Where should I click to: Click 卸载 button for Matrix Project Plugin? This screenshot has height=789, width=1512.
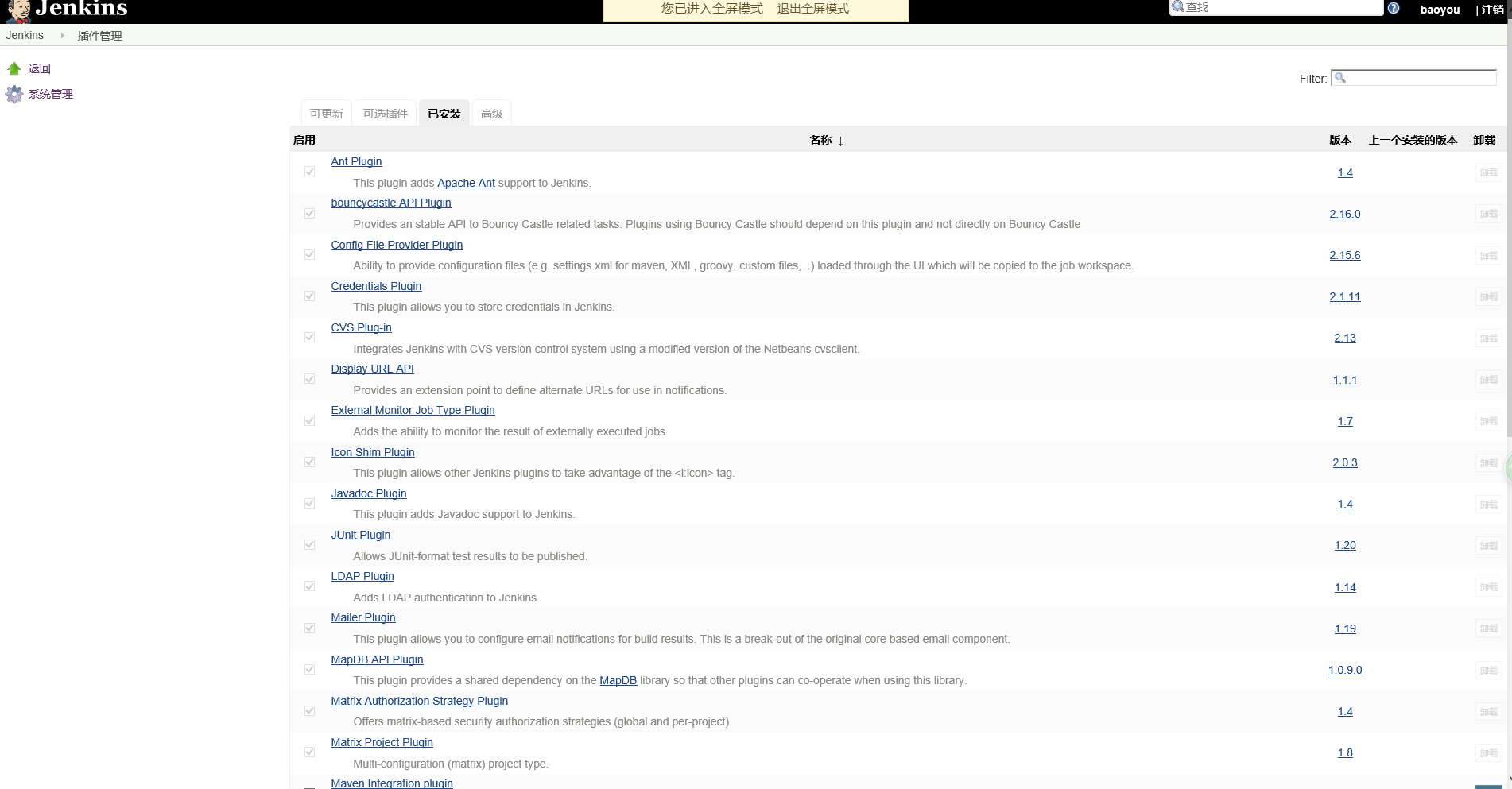tap(1488, 753)
